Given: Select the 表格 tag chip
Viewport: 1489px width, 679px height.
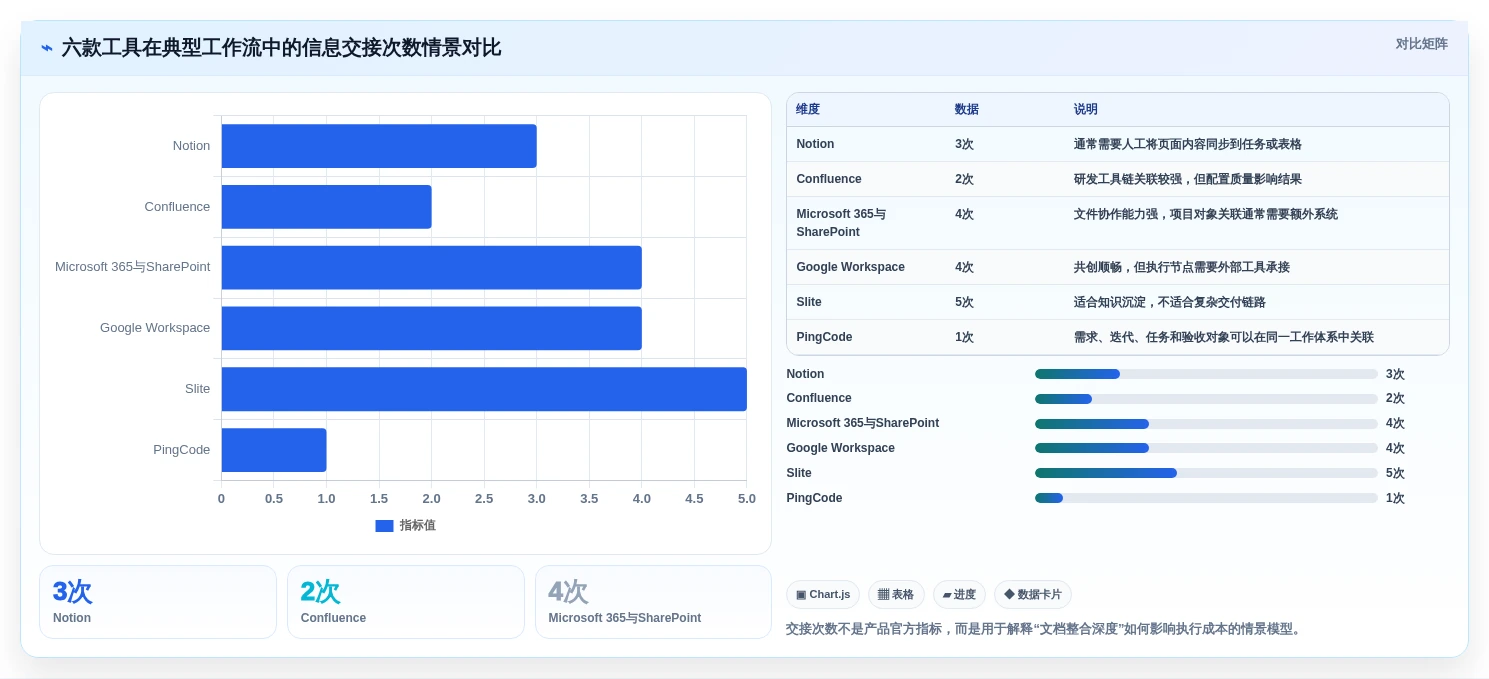Looking at the screenshot, I should [896, 594].
